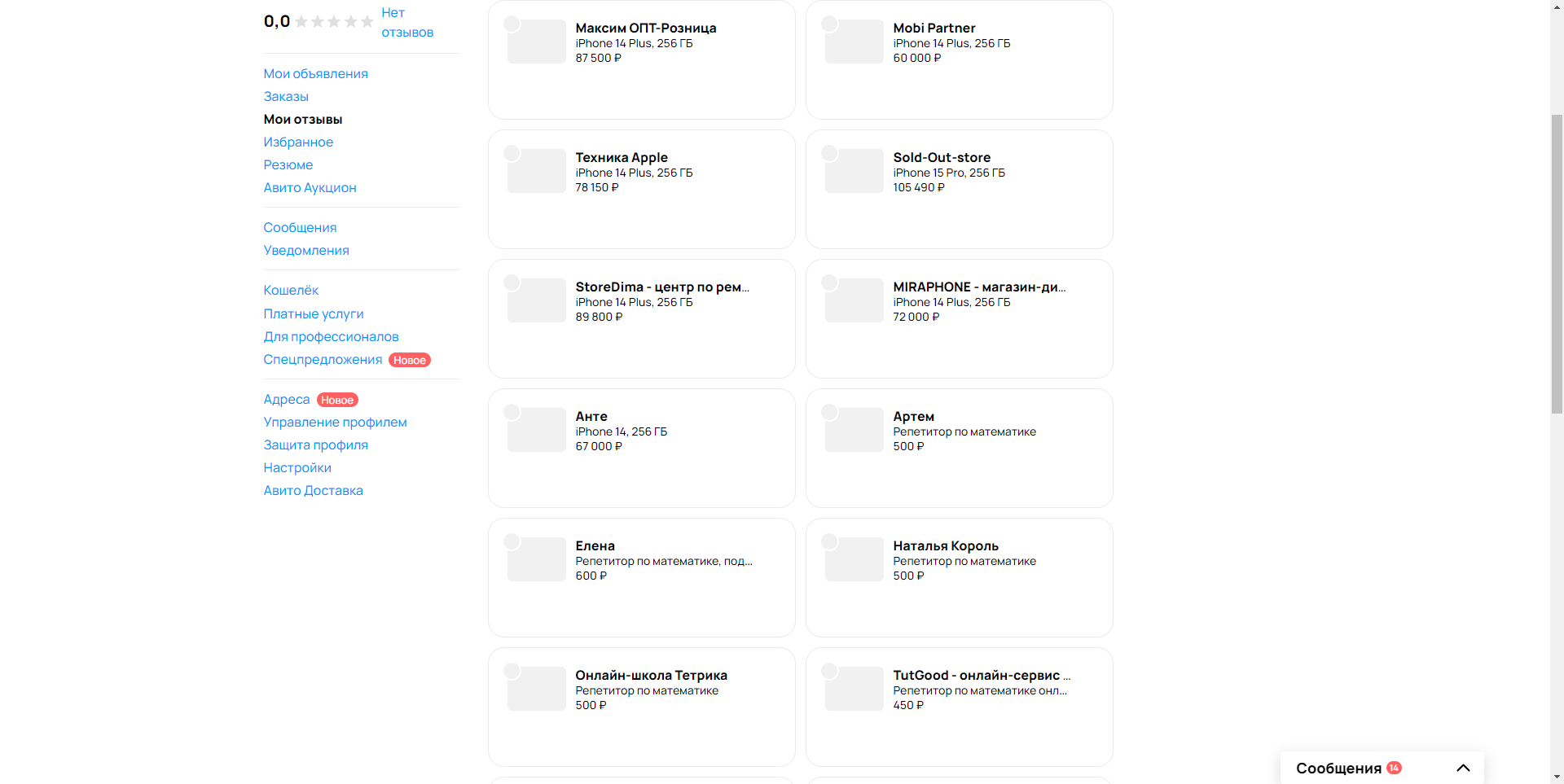
Task: Open Авито Аукцион link
Action: click(310, 188)
